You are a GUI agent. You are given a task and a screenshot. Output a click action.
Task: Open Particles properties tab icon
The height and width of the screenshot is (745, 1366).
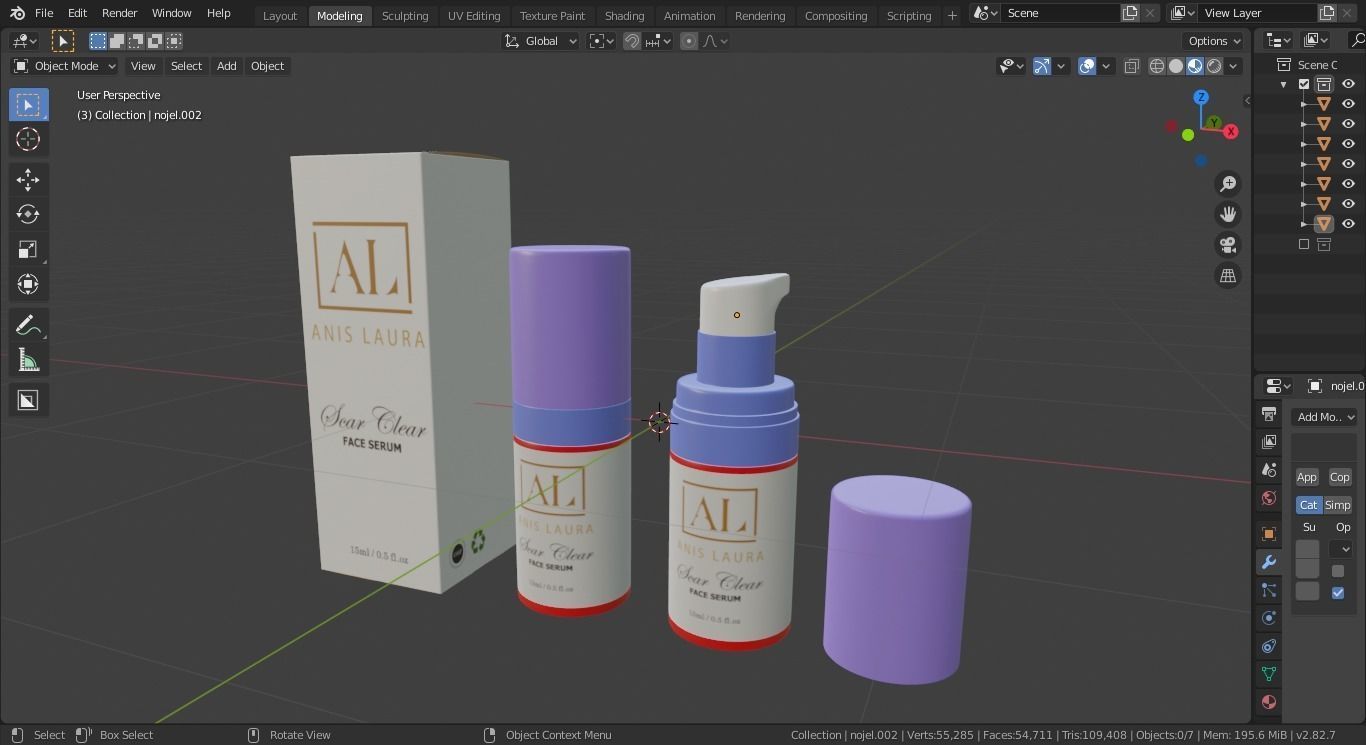click(x=1269, y=590)
